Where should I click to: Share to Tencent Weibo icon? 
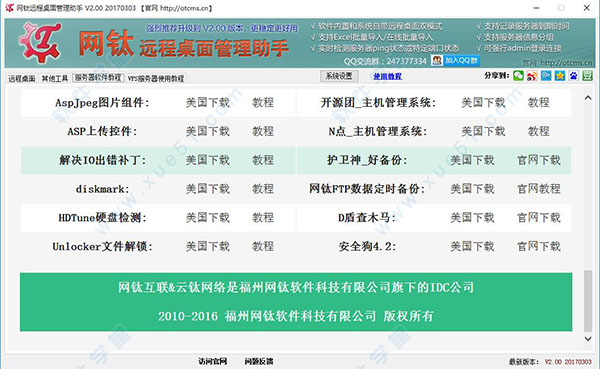pyautogui.click(x=546, y=76)
